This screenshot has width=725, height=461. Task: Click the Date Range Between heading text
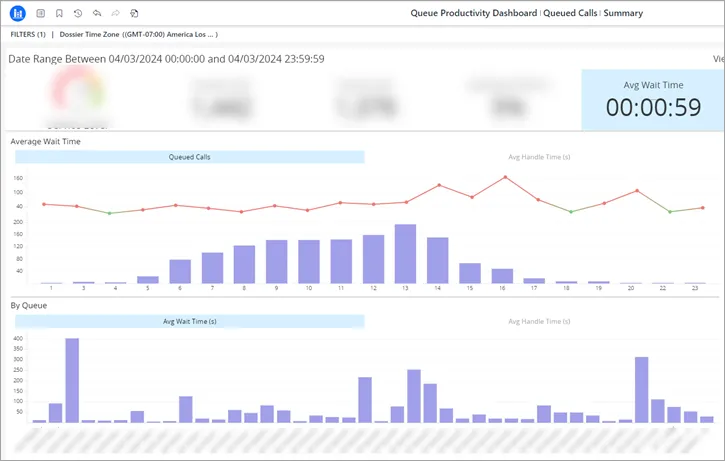[166, 59]
